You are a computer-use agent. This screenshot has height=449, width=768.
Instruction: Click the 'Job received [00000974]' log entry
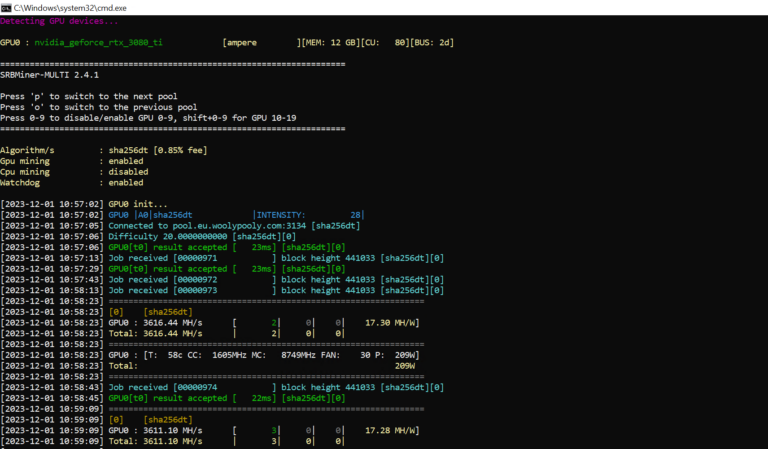[165, 387]
